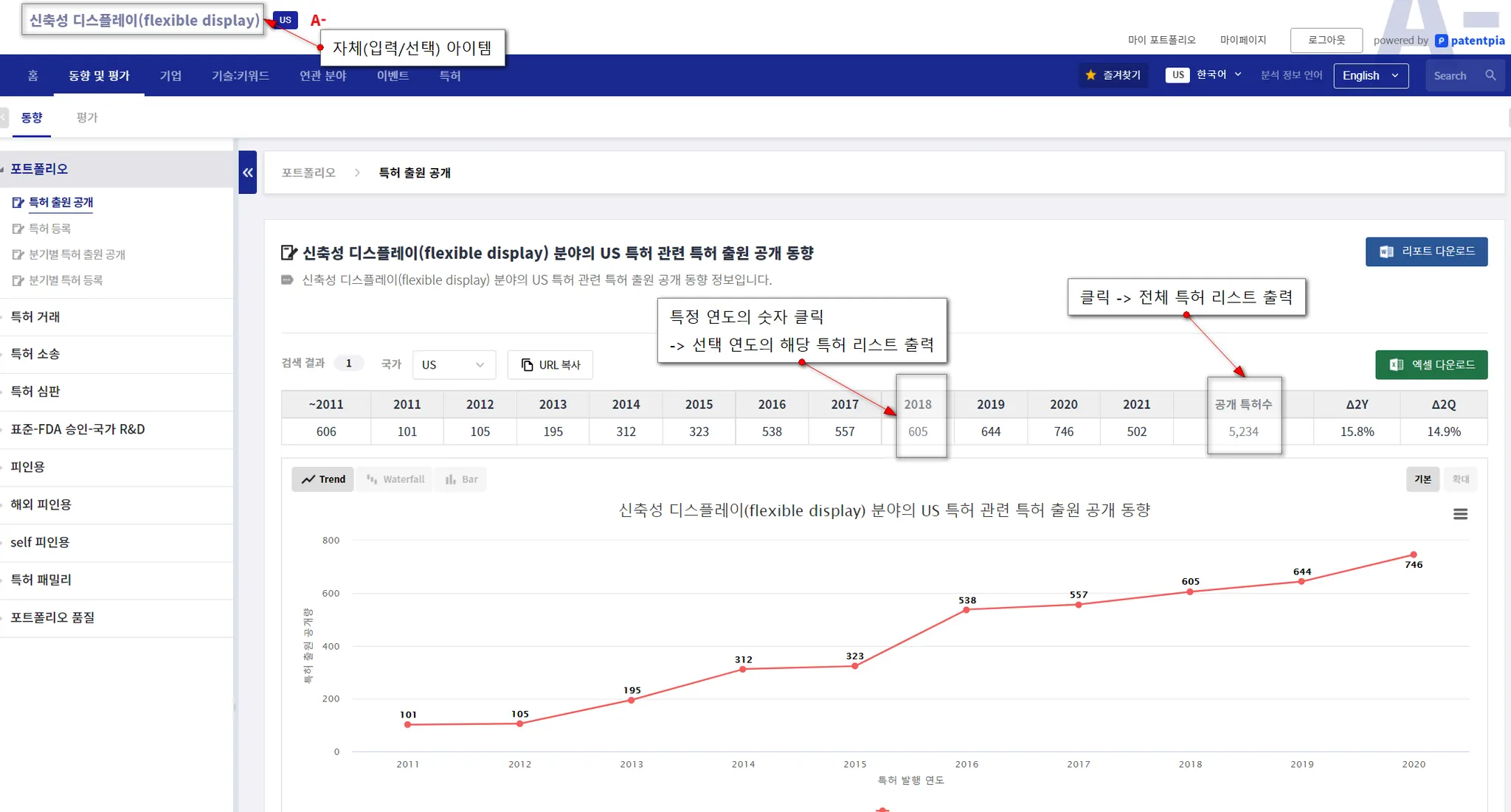Open the English analysis language dropdown

pyautogui.click(x=1370, y=75)
